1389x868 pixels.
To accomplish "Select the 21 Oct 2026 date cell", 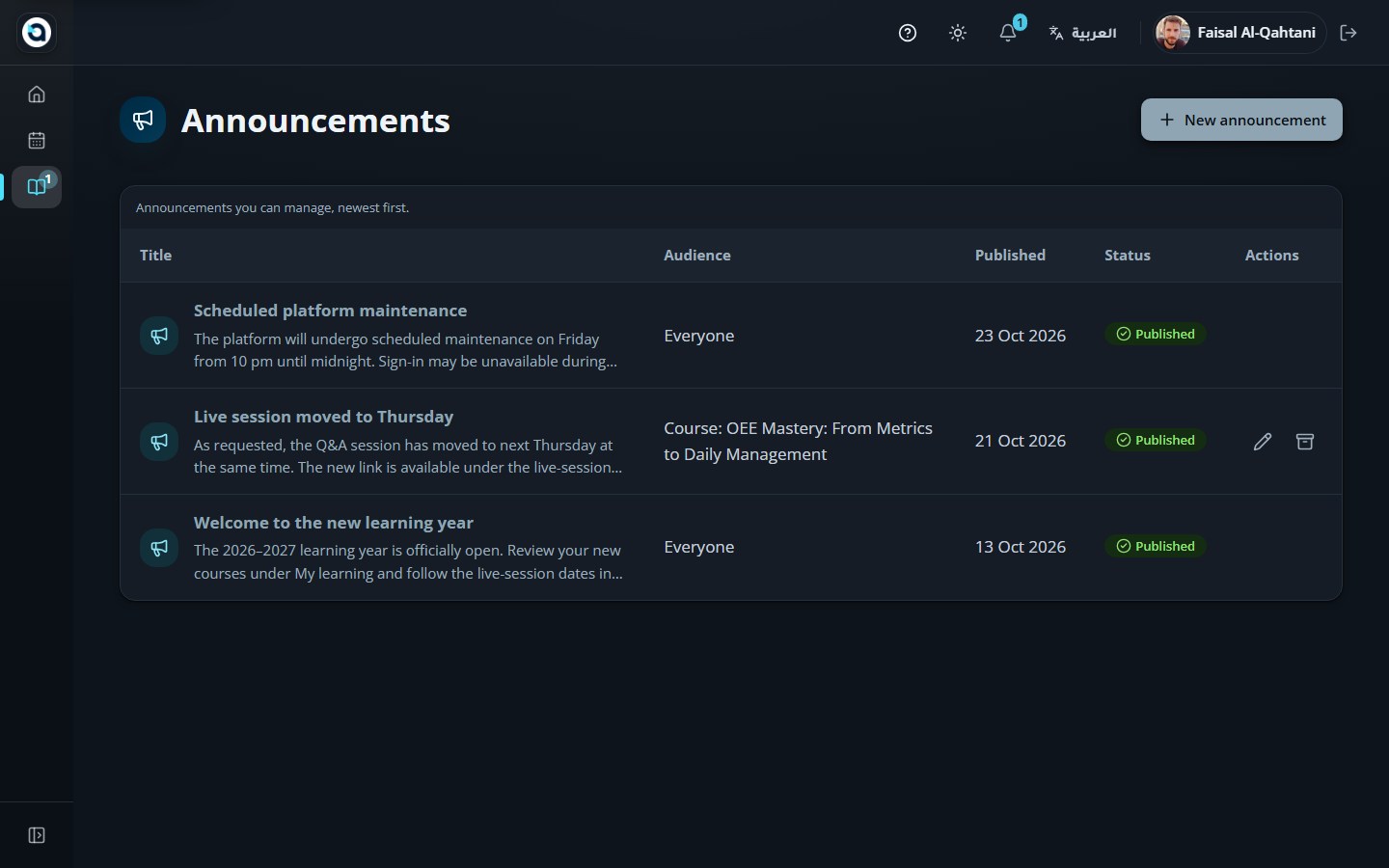I will [x=1021, y=441].
